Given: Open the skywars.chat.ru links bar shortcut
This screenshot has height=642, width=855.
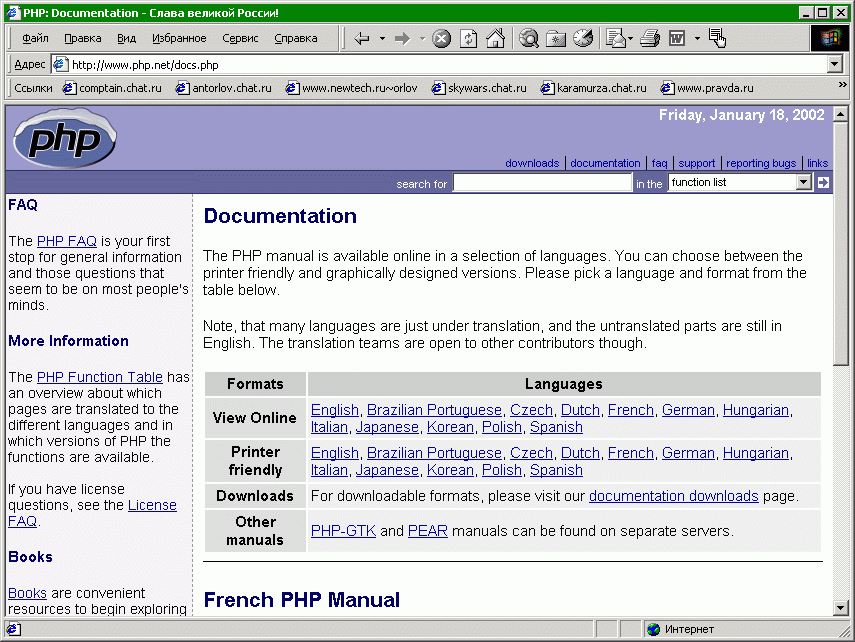Looking at the screenshot, I should pos(479,88).
